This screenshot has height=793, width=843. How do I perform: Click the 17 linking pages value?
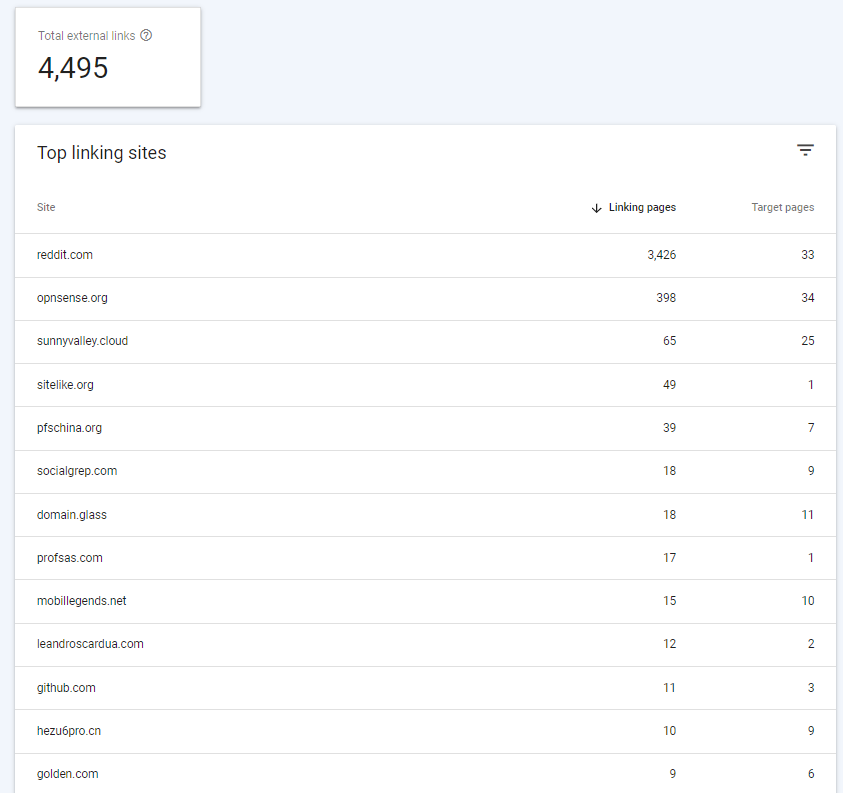[669, 558]
